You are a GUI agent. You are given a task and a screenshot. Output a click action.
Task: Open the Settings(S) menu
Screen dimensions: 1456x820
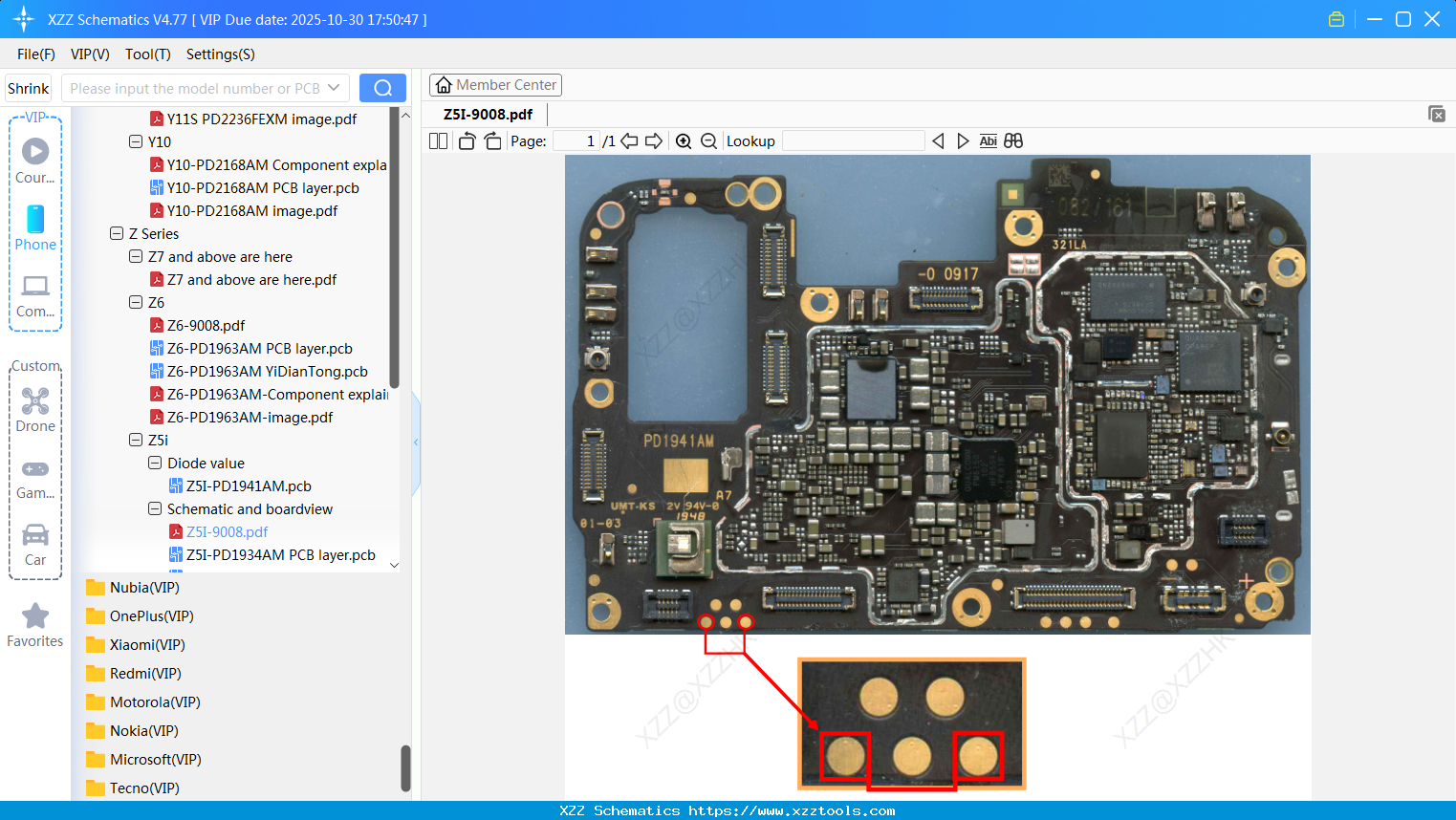click(x=221, y=54)
